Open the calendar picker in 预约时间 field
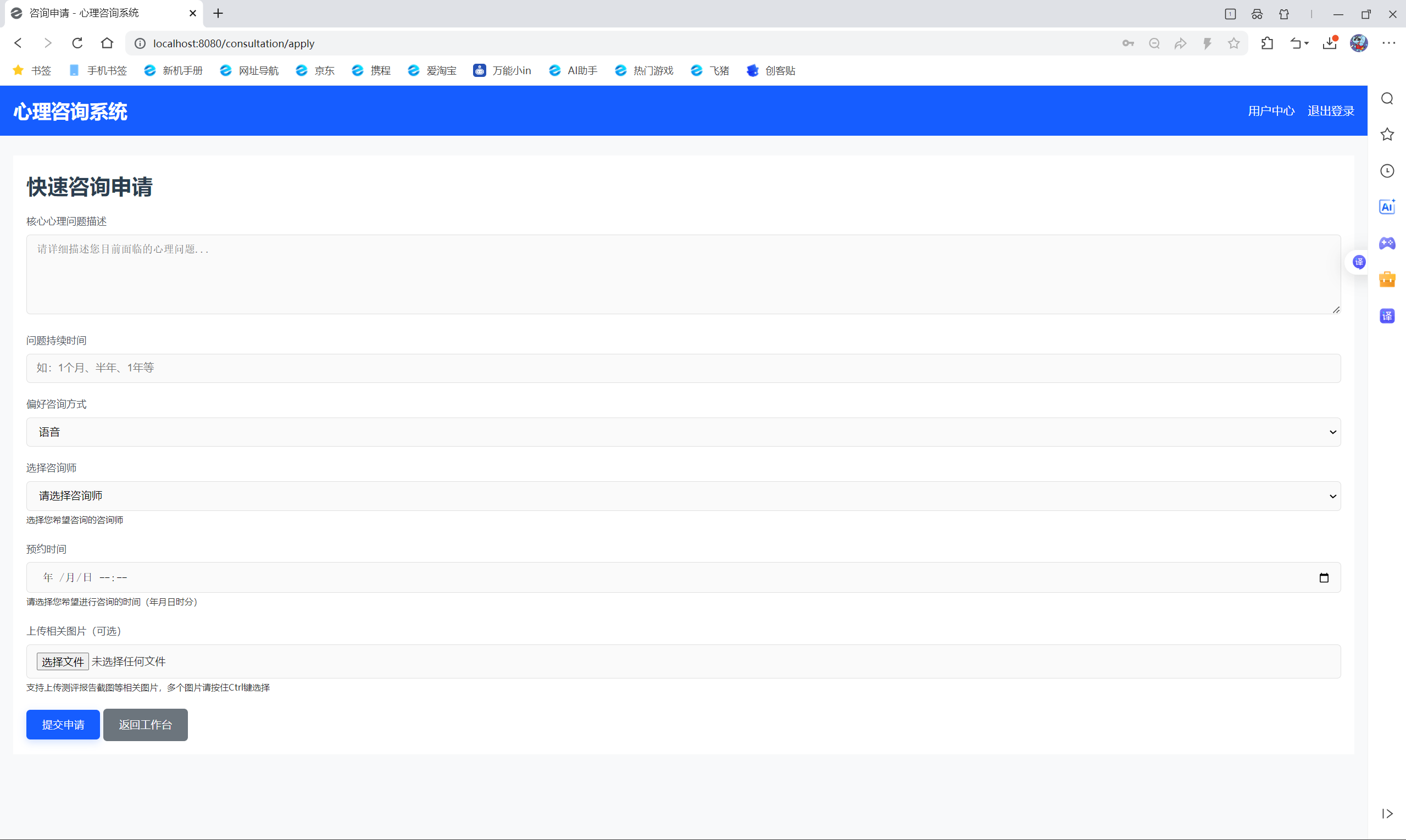Image resolution: width=1406 pixels, height=840 pixels. pyautogui.click(x=1324, y=577)
